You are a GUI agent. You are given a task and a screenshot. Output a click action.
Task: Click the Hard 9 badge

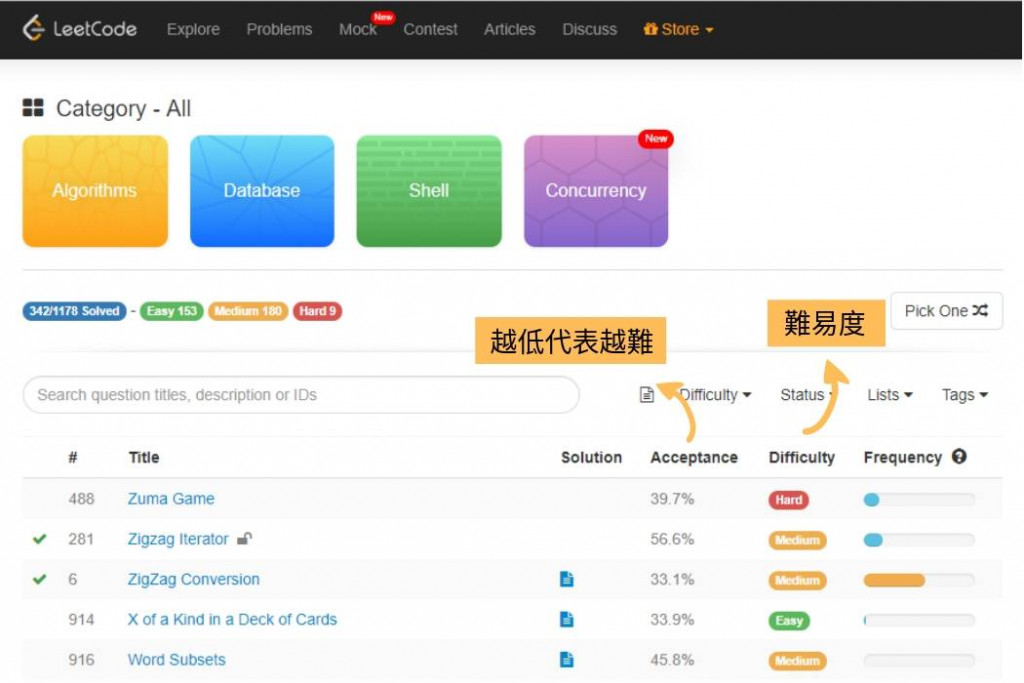pos(317,311)
